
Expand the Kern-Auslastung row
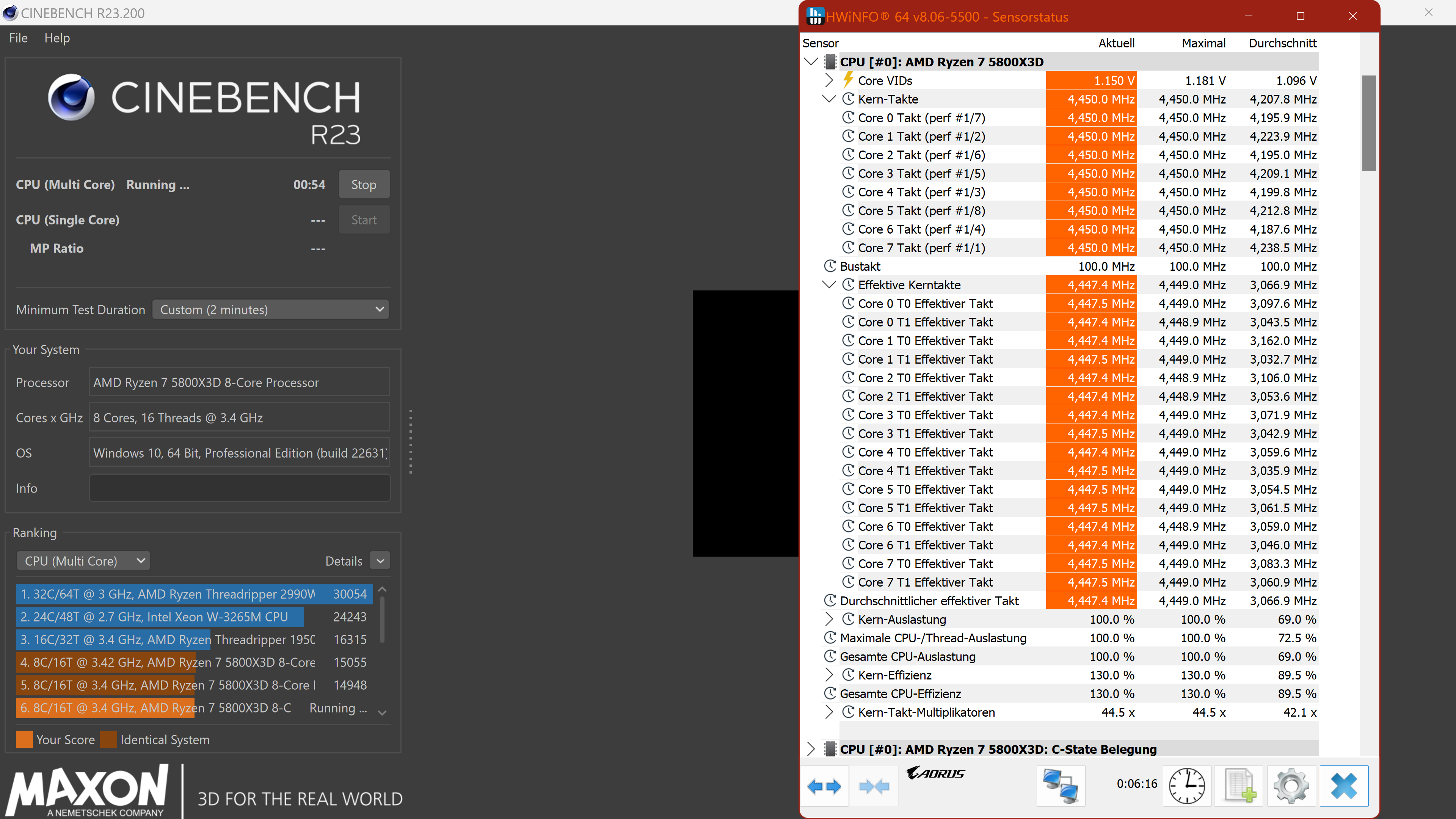828,619
